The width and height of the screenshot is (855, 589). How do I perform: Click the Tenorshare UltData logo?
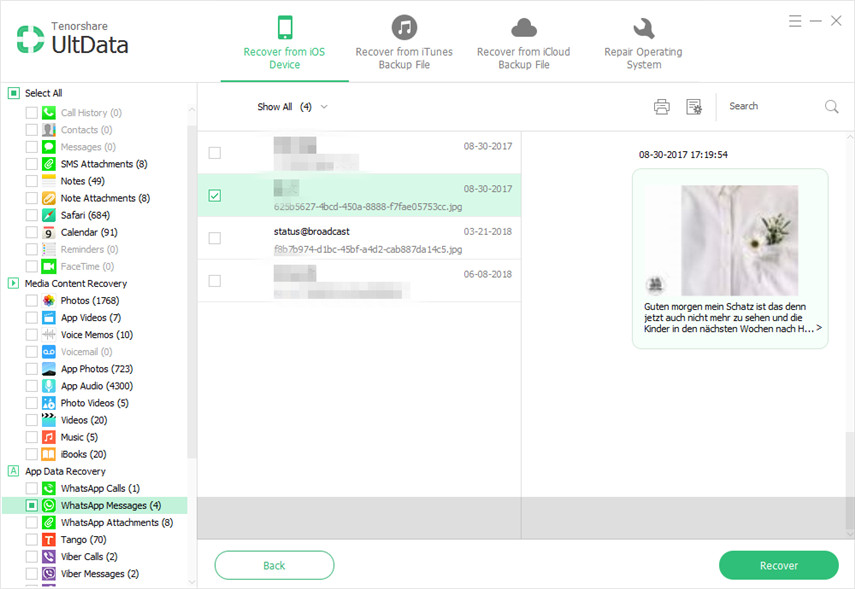[x=73, y=38]
